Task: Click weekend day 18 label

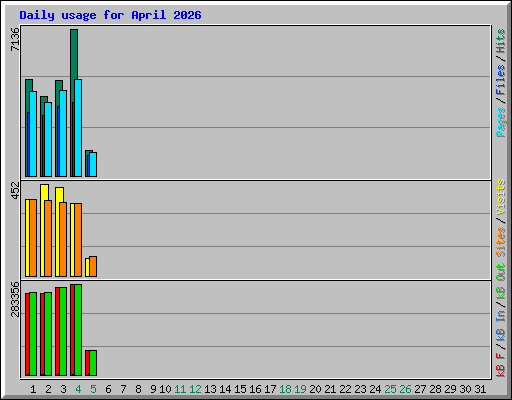Action: [285, 389]
